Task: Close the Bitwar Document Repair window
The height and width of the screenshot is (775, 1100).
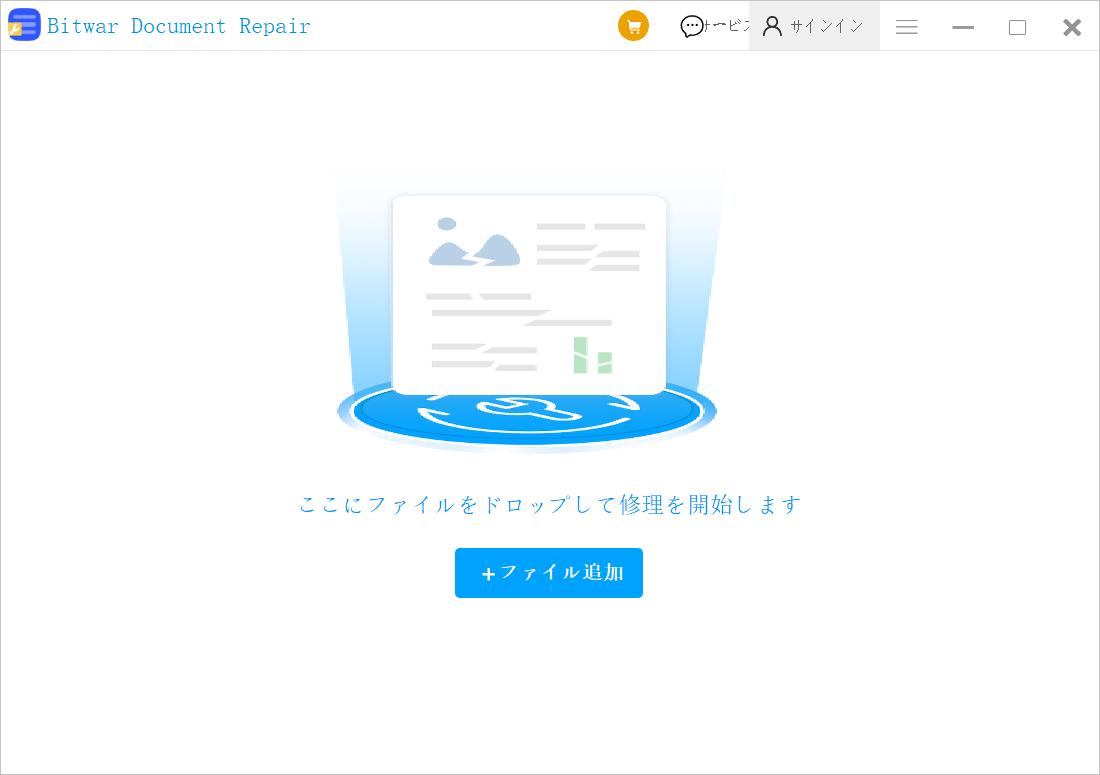Action: pyautogui.click(x=1072, y=27)
